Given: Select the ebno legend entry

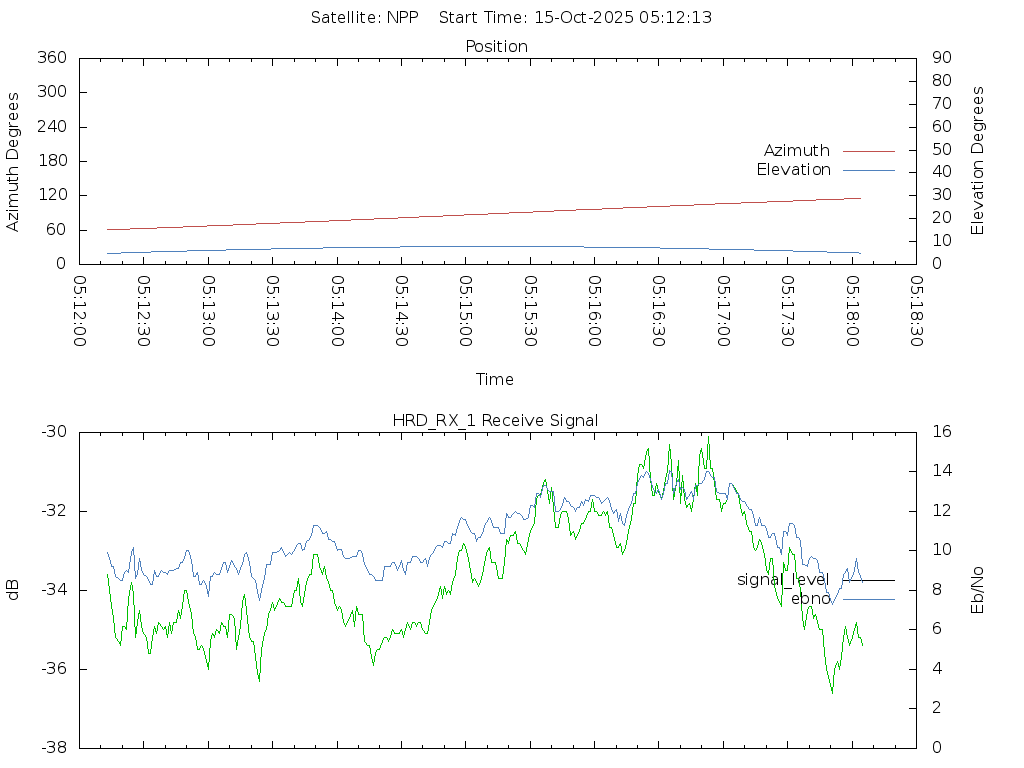Looking at the screenshot, I should (810, 599).
